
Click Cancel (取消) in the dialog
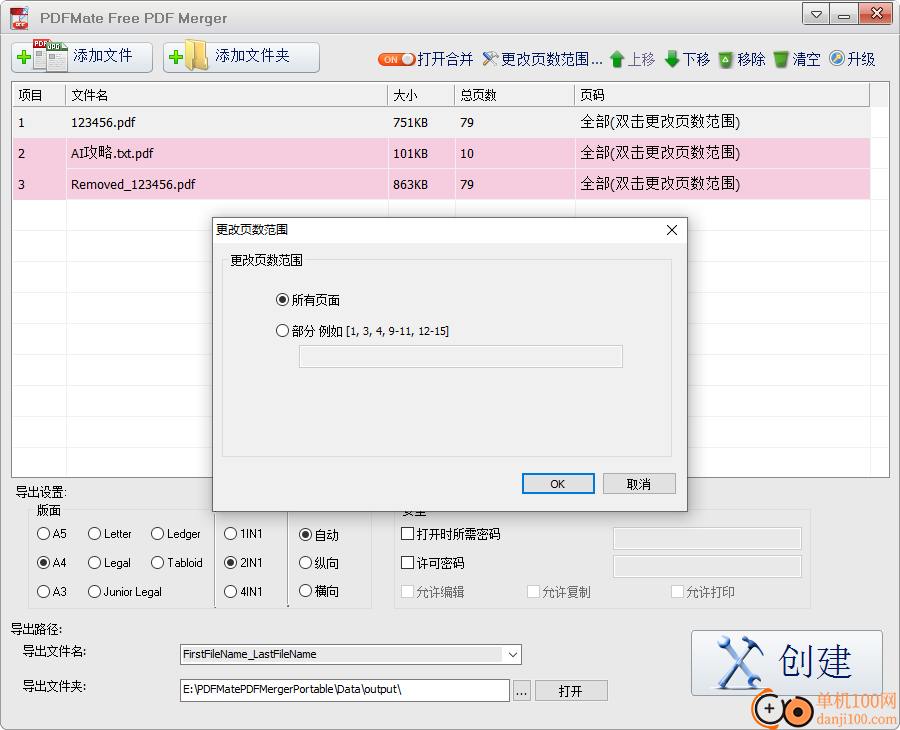639,484
